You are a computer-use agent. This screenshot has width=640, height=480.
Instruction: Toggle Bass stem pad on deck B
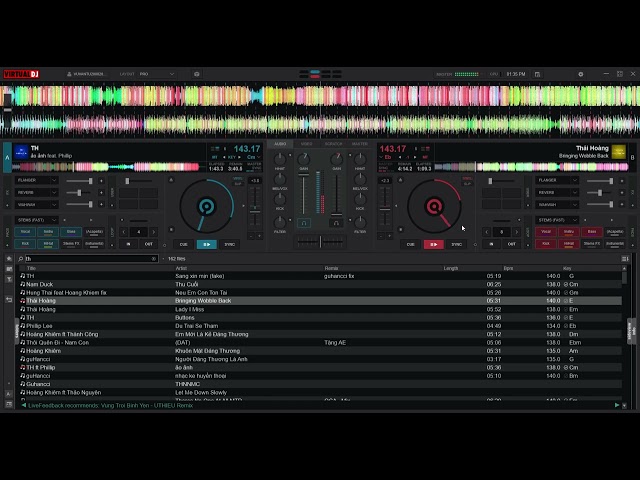592,232
